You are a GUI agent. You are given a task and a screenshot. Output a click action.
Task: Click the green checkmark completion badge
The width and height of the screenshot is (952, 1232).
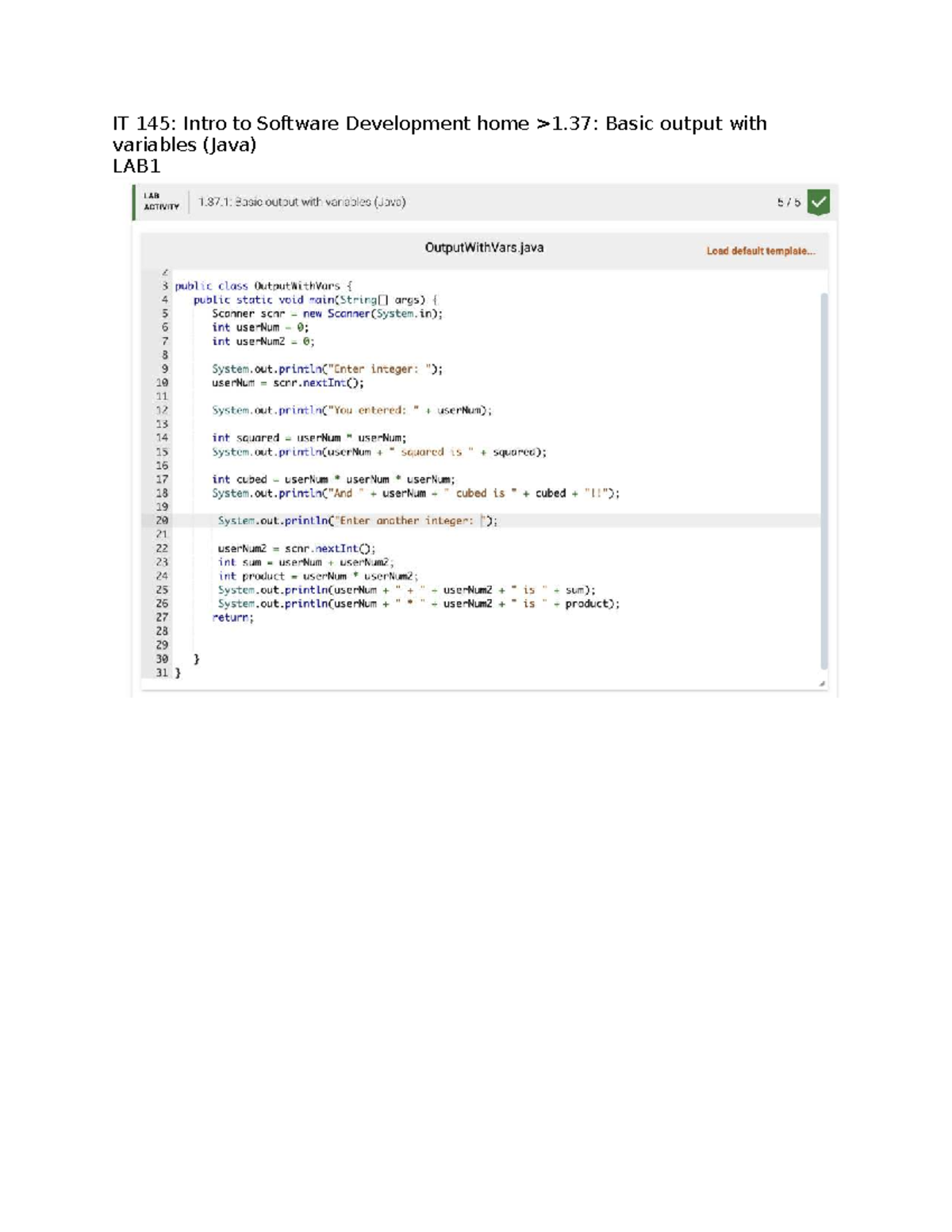click(818, 202)
